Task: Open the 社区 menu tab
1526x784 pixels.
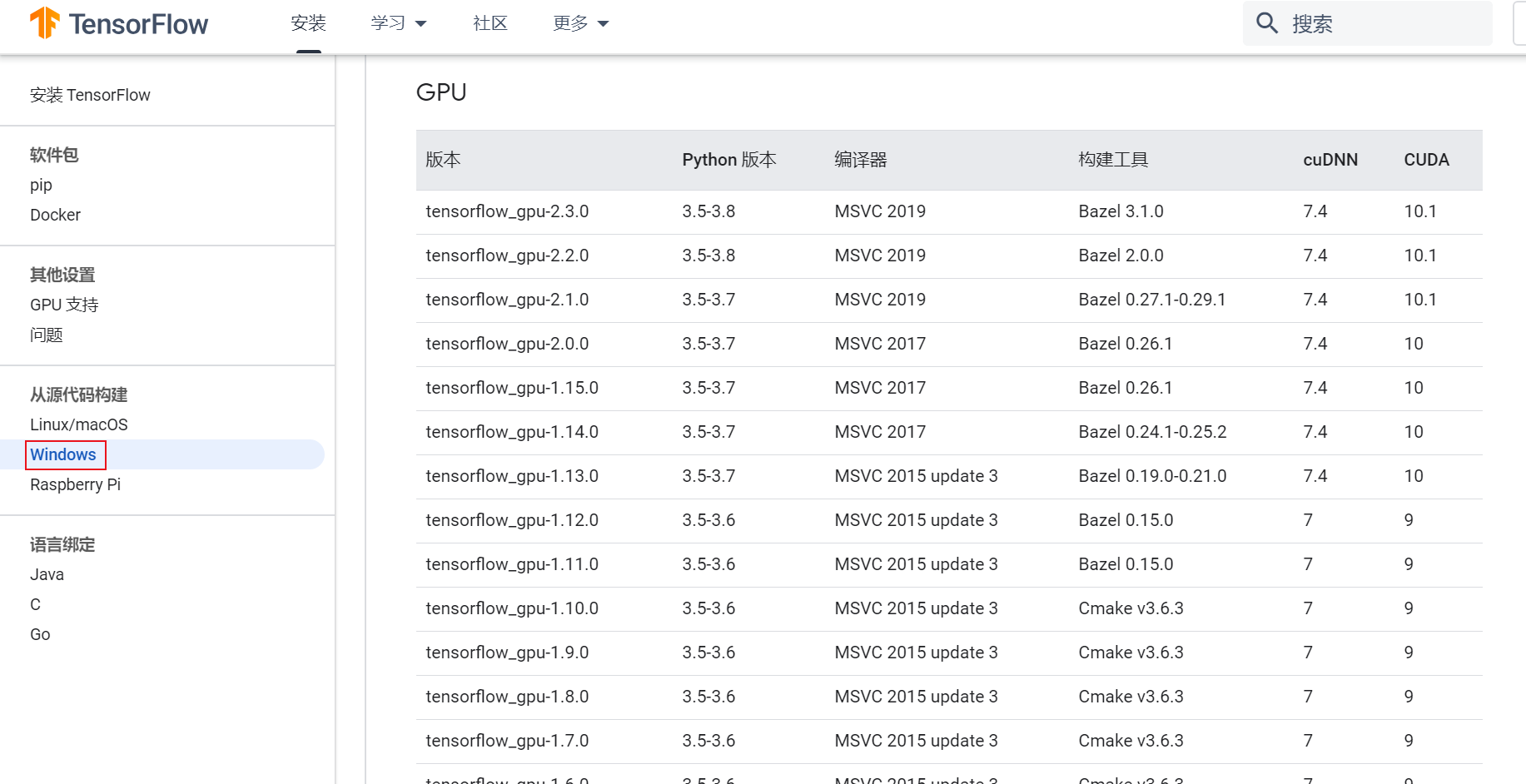Action: click(x=490, y=23)
